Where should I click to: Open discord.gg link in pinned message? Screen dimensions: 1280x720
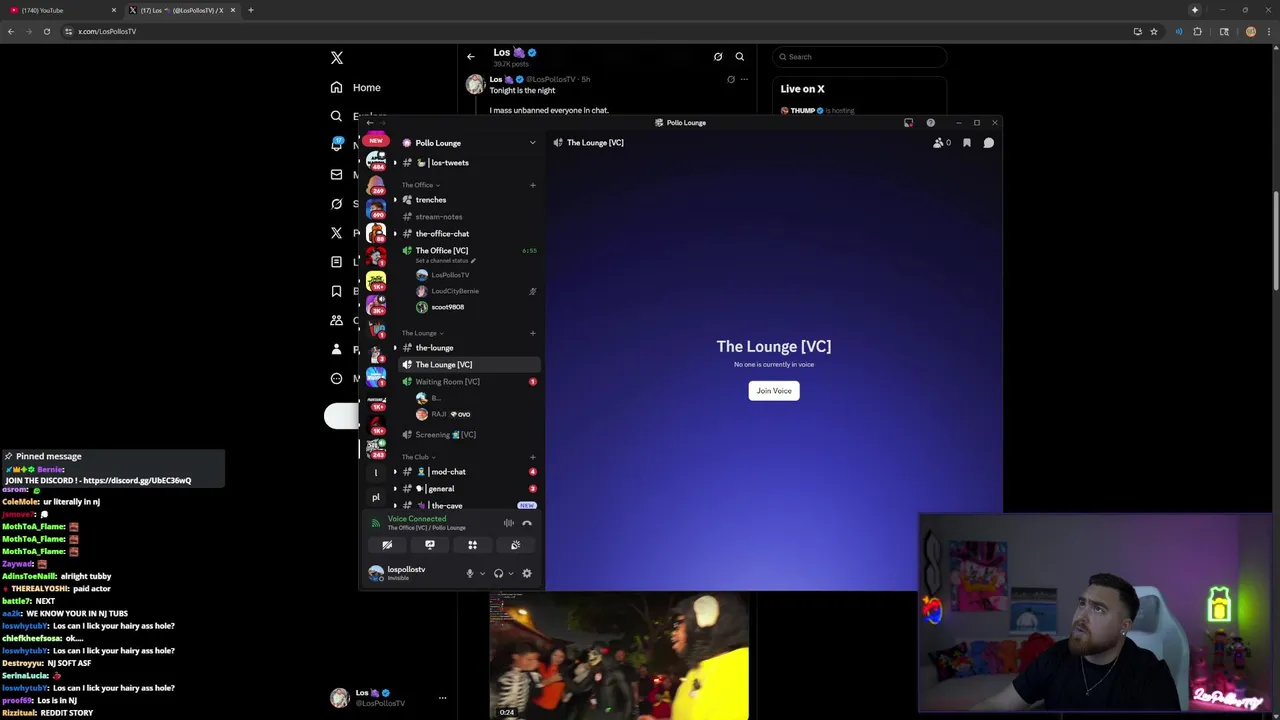pyautogui.click(x=137, y=481)
